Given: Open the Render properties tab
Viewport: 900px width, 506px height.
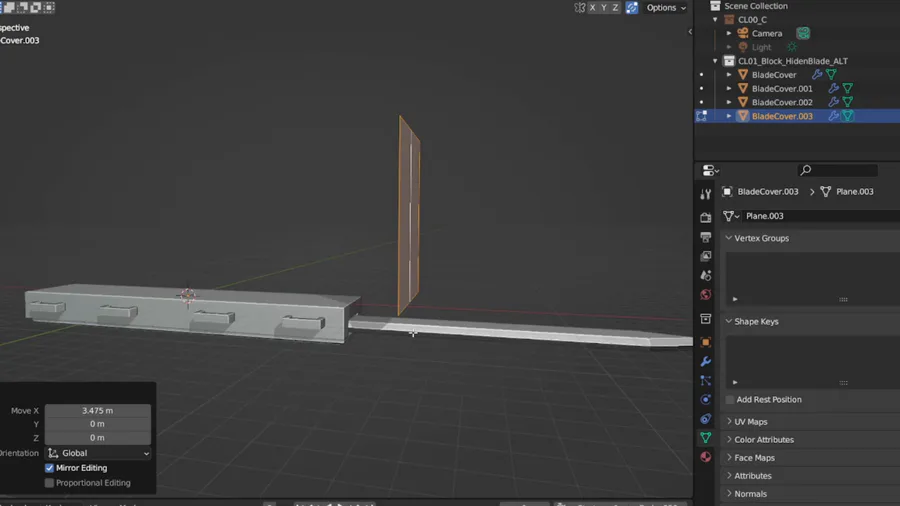Looking at the screenshot, I should tap(705, 217).
